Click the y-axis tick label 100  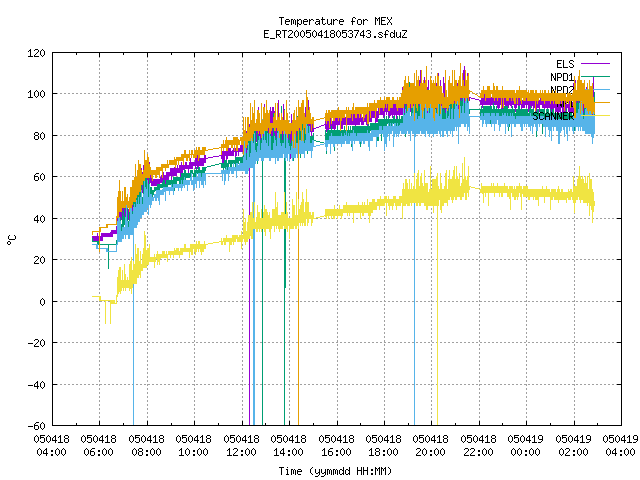[x=36, y=94]
